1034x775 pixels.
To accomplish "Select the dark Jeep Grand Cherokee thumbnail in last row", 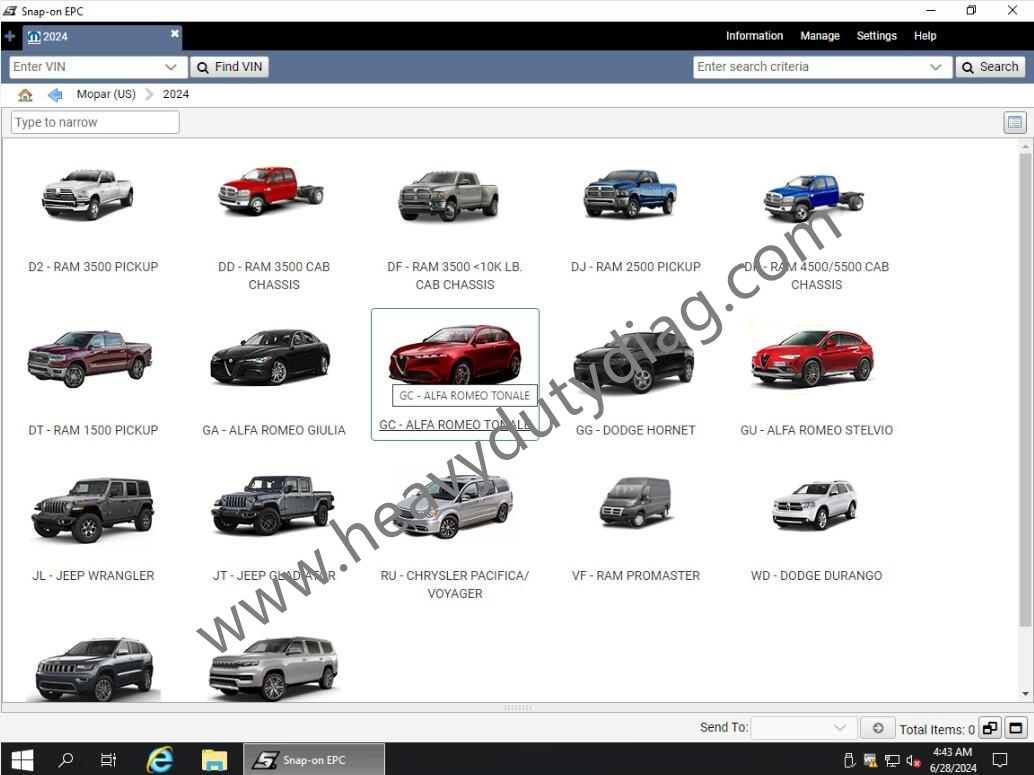I will pyautogui.click(x=94, y=667).
